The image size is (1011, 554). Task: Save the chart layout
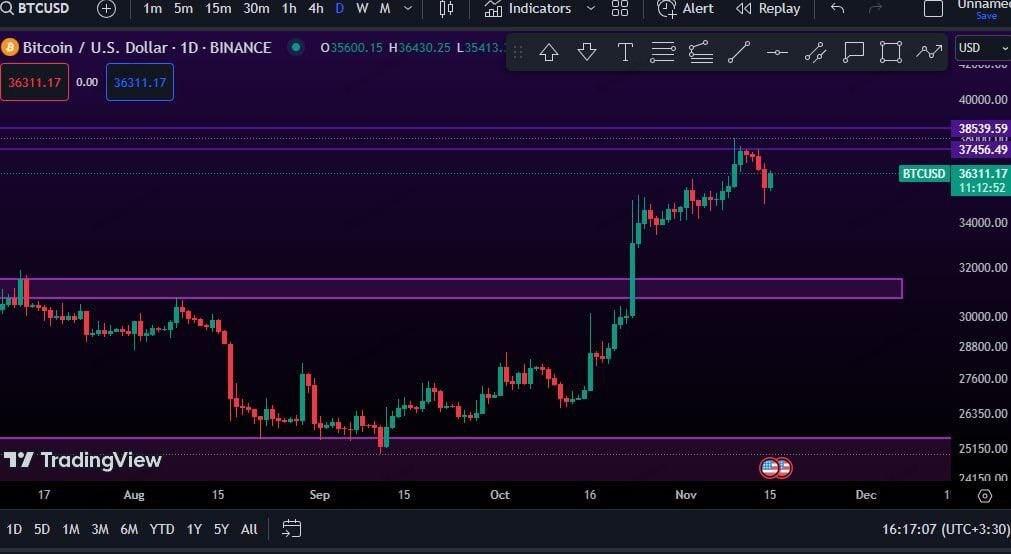coord(986,16)
